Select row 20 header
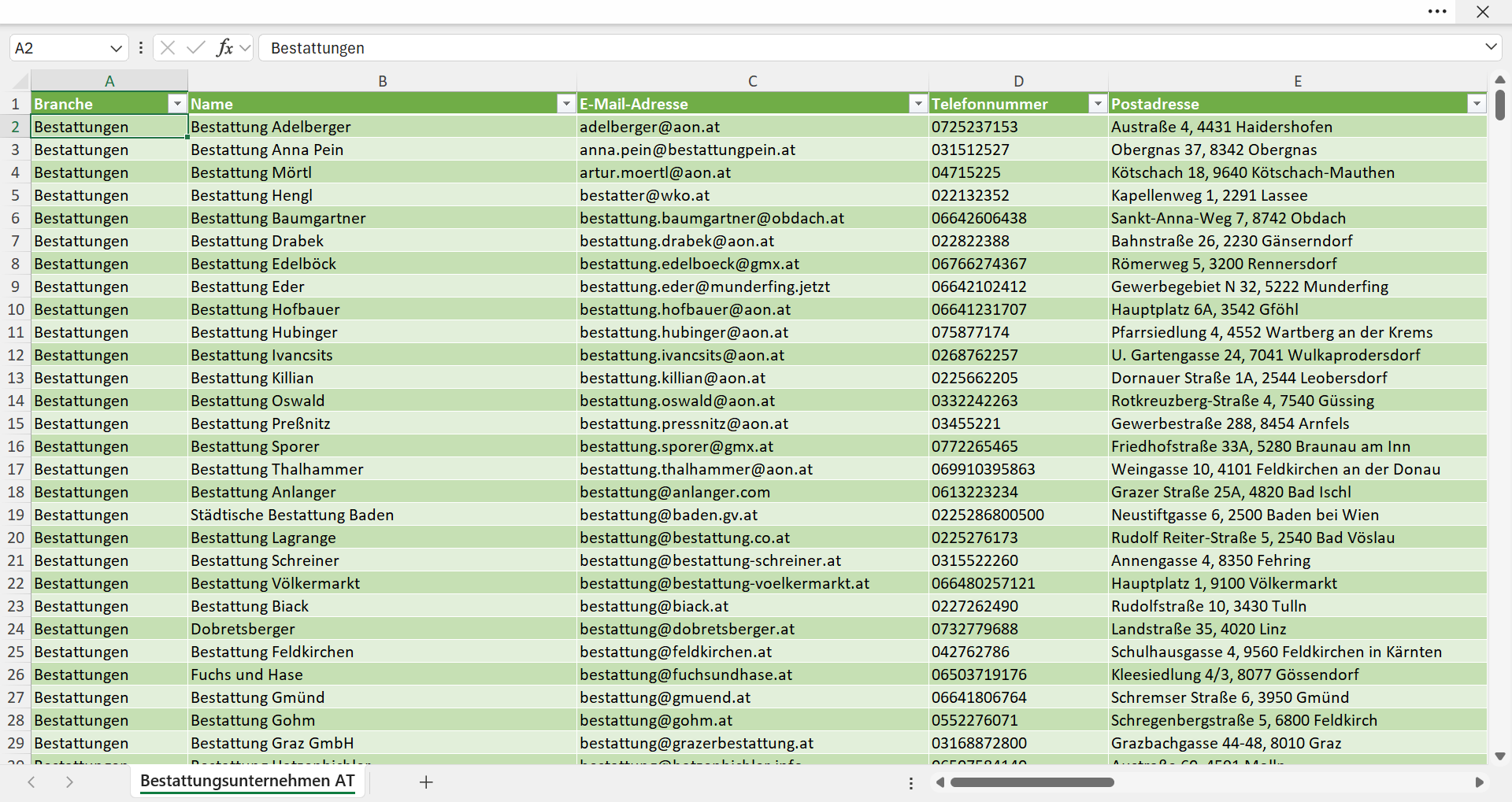 [x=15, y=538]
